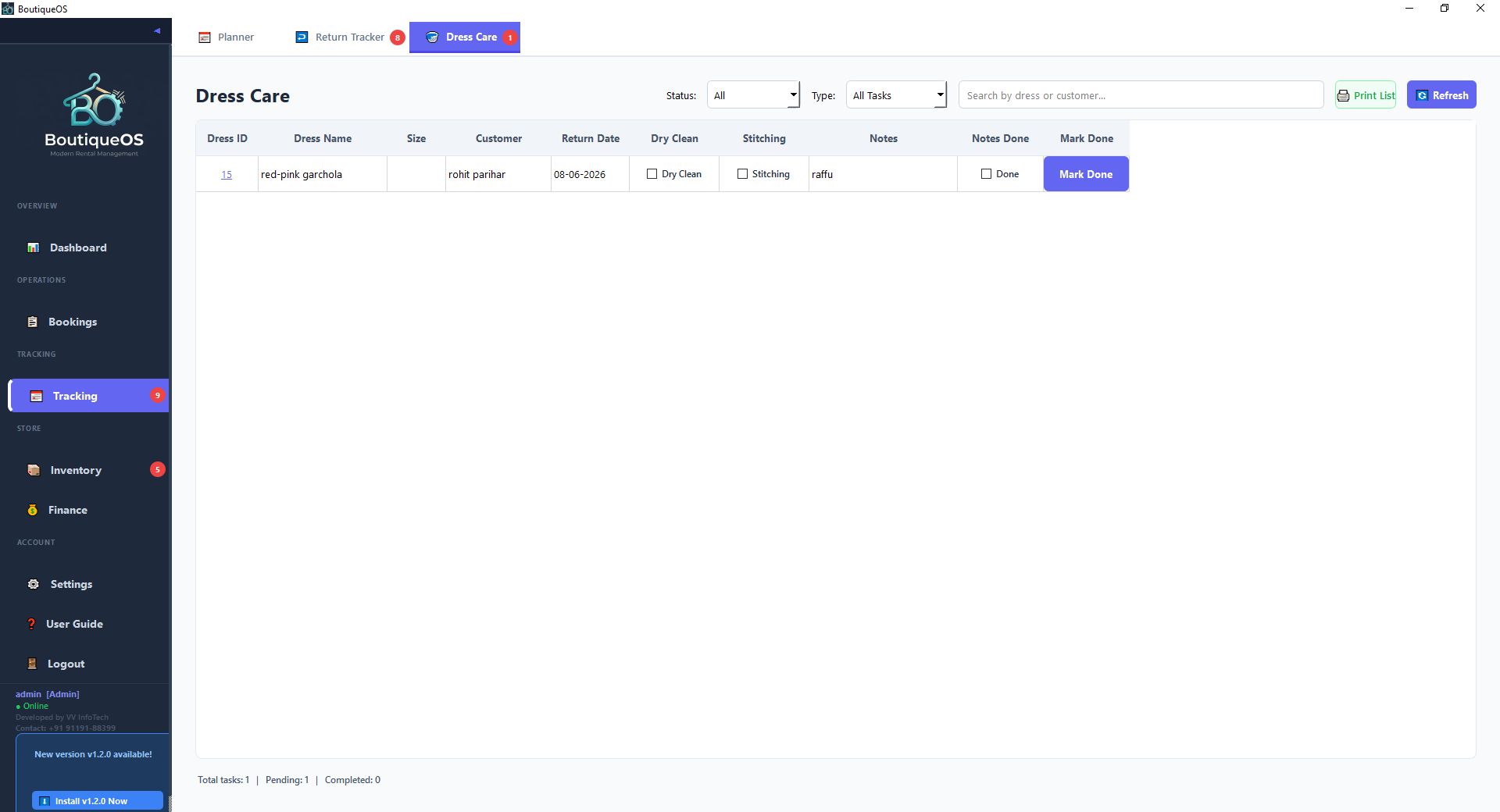Click the Dress ID column header
Image resolution: width=1500 pixels, height=812 pixels.
tap(227, 138)
